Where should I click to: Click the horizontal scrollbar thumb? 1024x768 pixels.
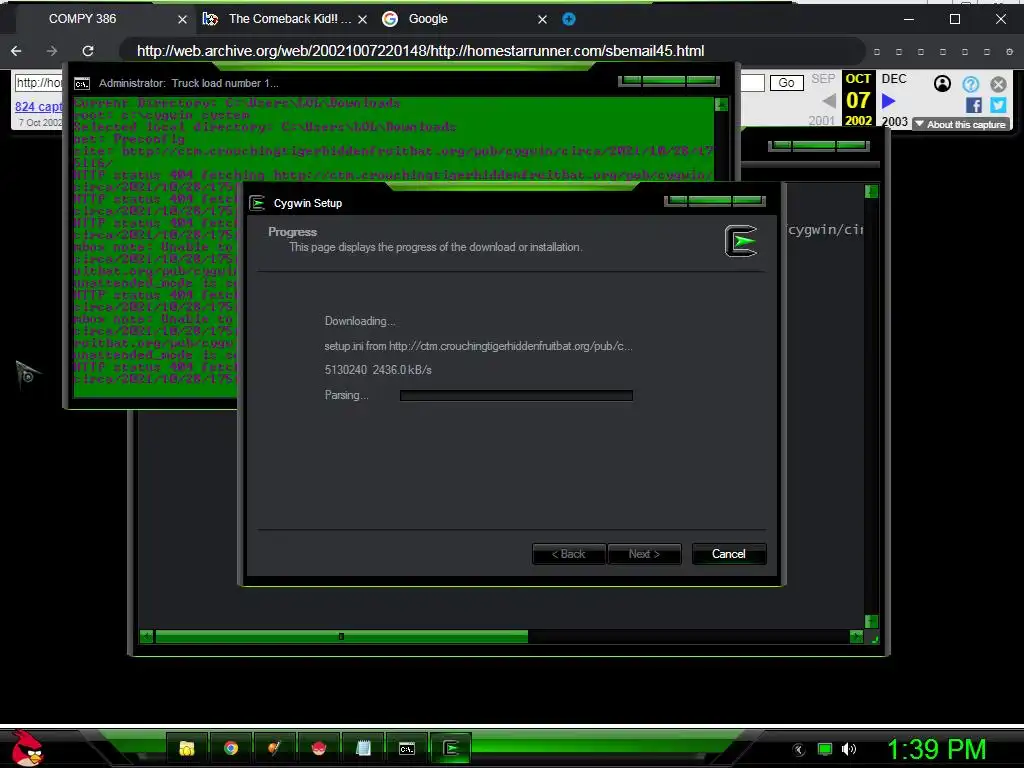[342, 636]
